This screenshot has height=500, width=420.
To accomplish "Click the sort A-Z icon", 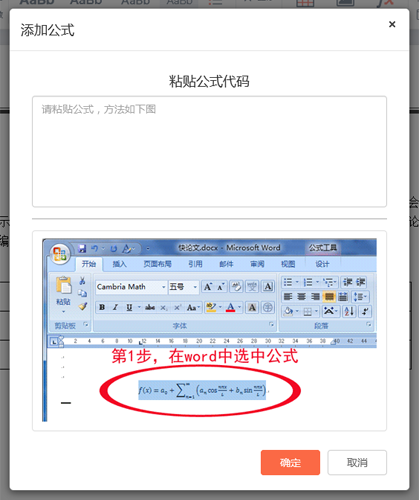I will click(x=349, y=311).
